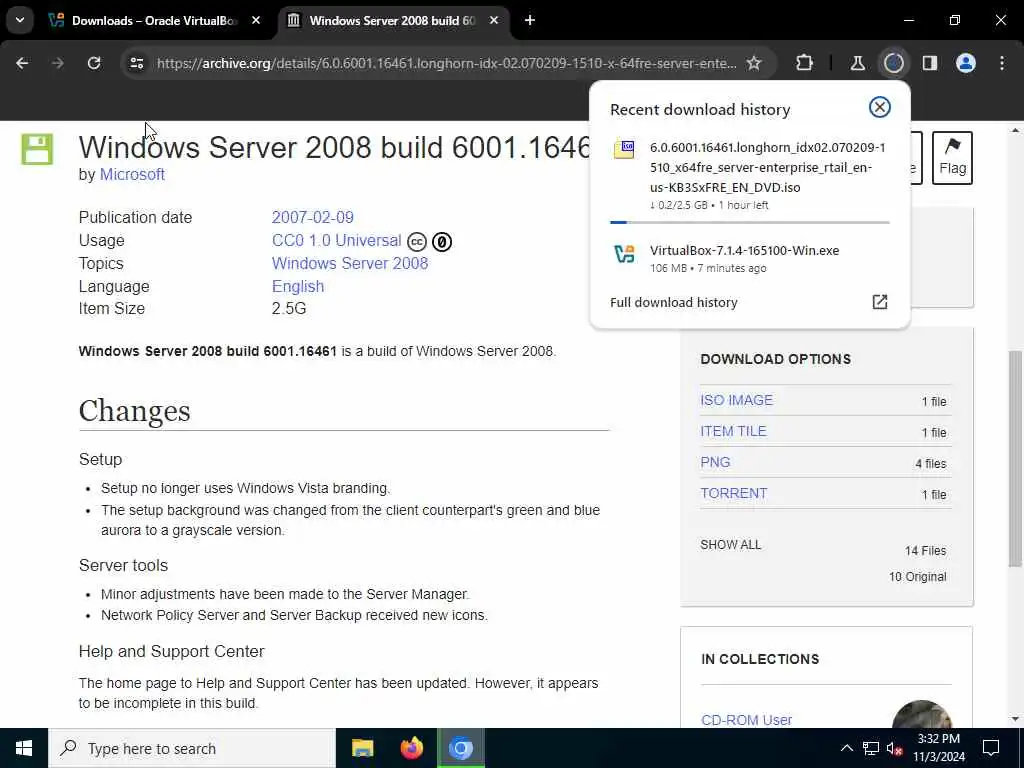Click the muted volume tray icon
The width and height of the screenshot is (1024, 768).
(895, 748)
